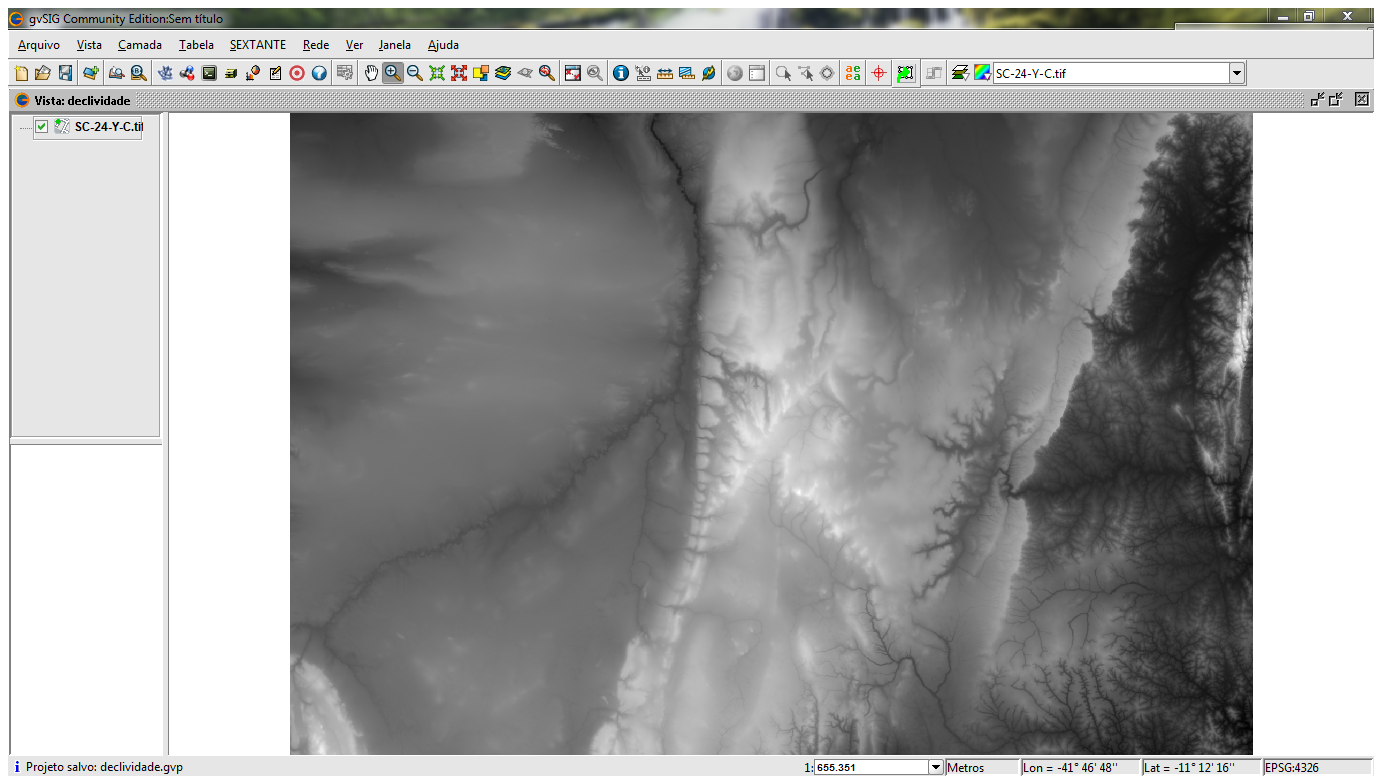Close the declividade view window
Screen dimensions: 1382x784
tap(1361, 99)
